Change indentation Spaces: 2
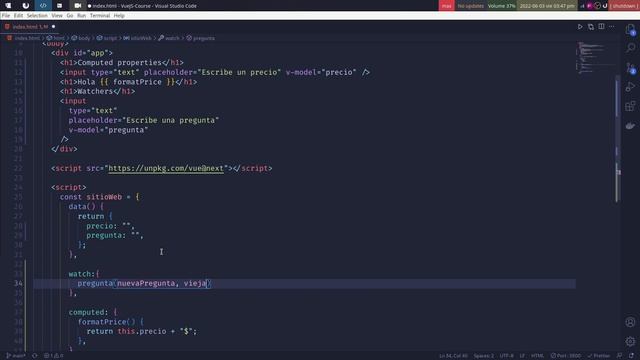The height and width of the screenshot is (360, 640). click(484, 356)
